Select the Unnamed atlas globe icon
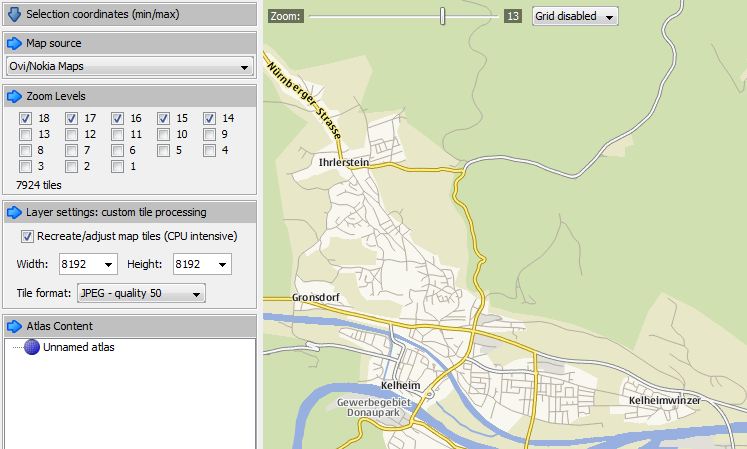The height and width of the screenshot is (449, 747). pos(32,347)
